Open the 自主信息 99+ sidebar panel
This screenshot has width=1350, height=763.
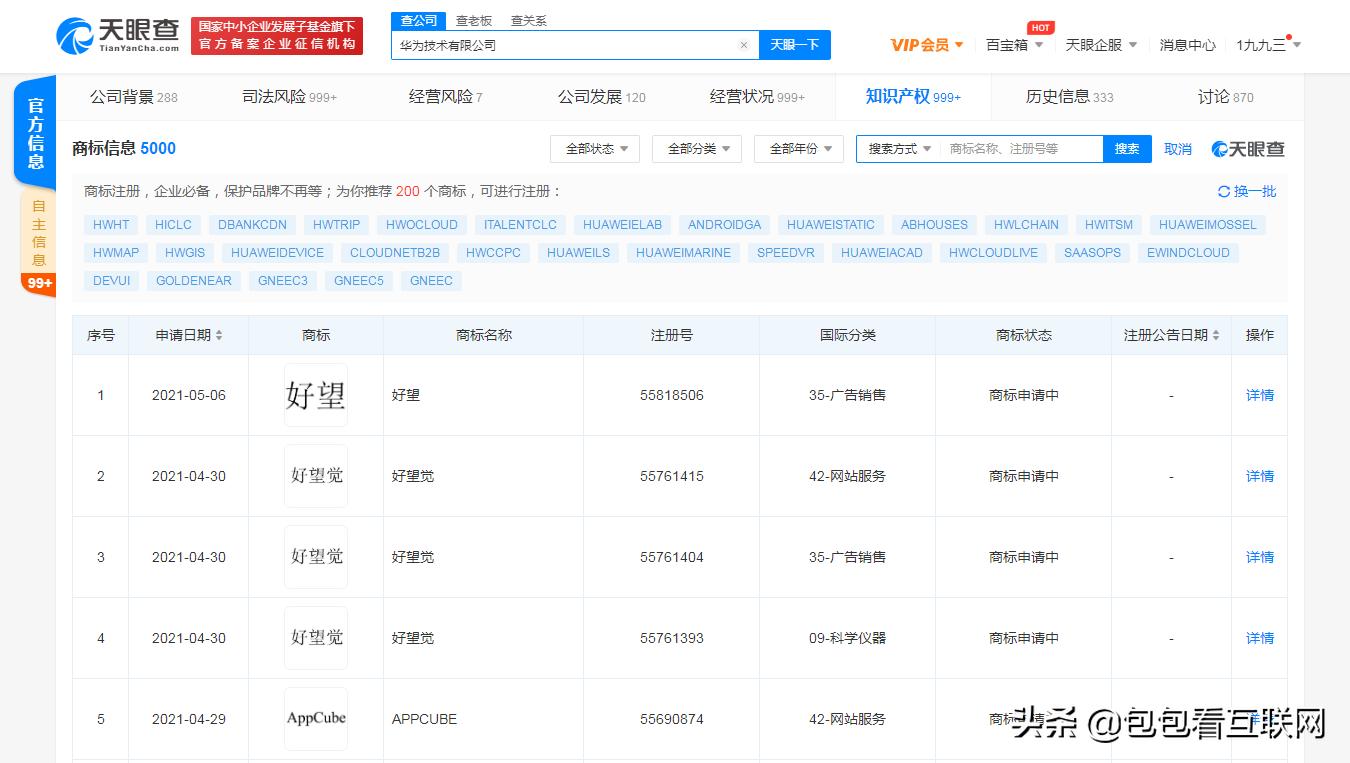pos(37,230)
